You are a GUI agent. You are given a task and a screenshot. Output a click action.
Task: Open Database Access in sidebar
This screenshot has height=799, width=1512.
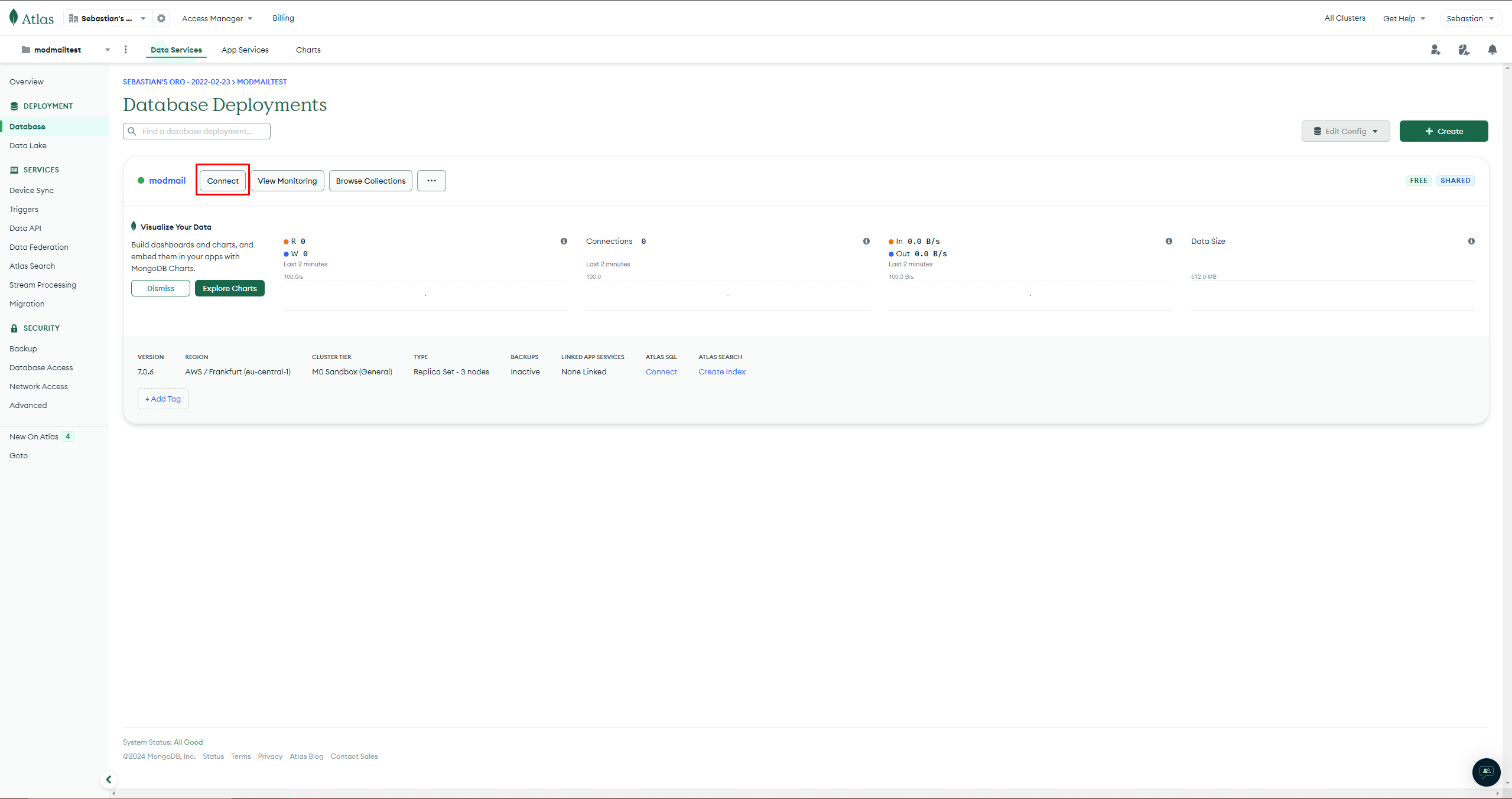(x=41, y=367)
